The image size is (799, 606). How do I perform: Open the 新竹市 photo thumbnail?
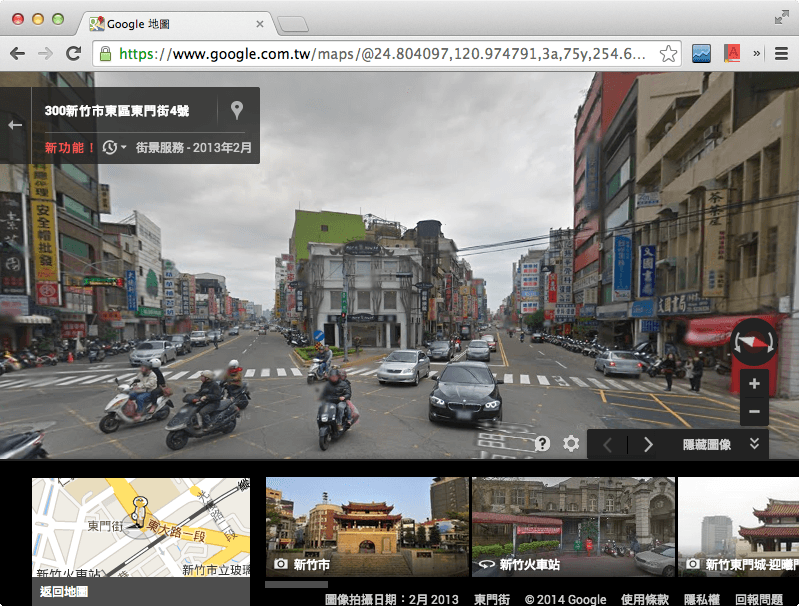(x=366, y=526)
